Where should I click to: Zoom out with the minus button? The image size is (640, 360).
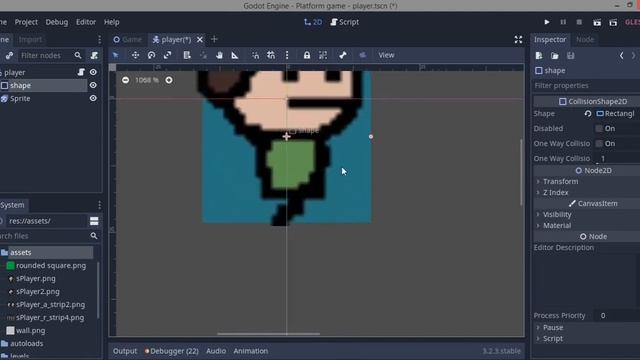(125, 80)
